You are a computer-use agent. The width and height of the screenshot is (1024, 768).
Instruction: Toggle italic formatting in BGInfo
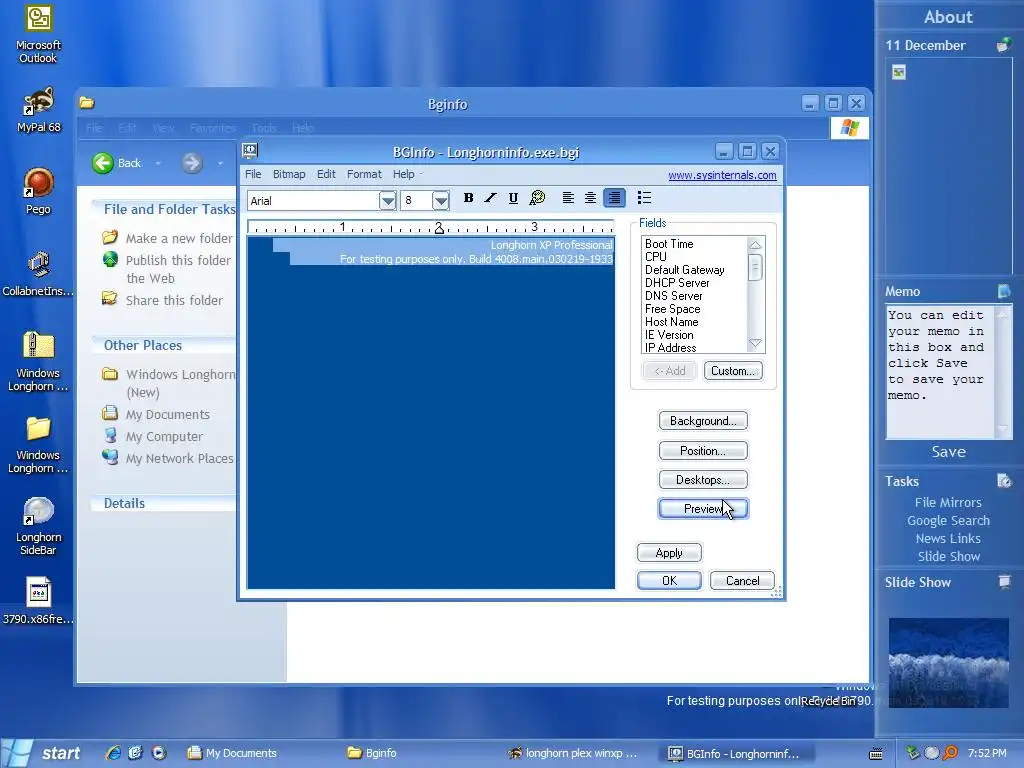(x=490, y=198)
